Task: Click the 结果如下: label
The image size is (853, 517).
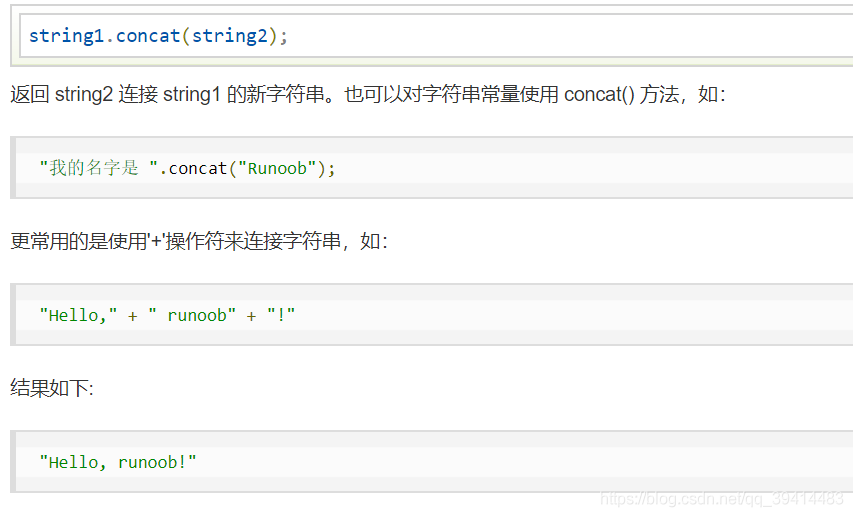Action: click(x=52, y=388)
